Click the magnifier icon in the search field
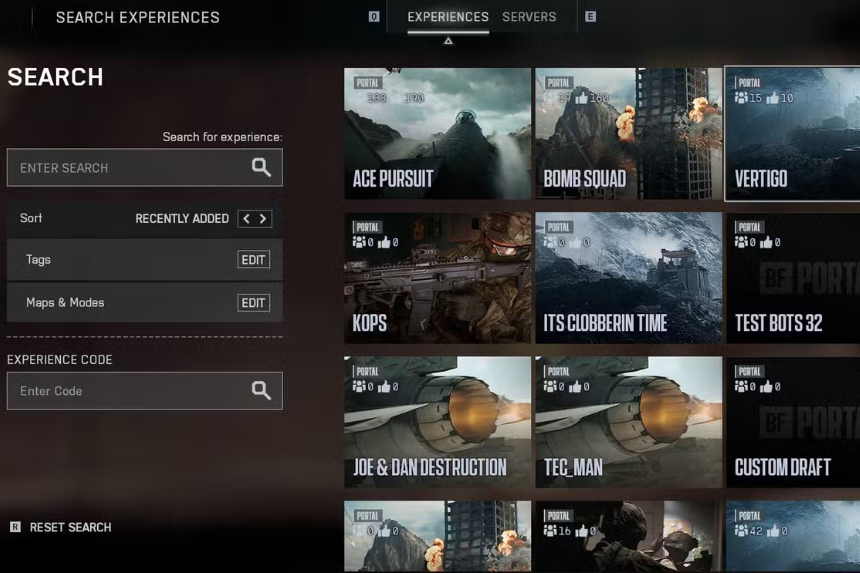 point(261,168)
